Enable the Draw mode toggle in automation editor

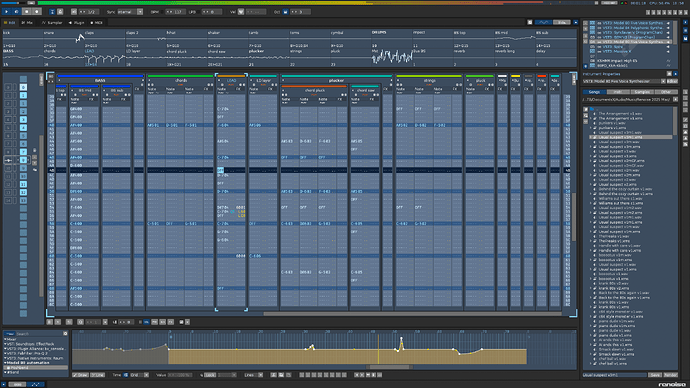point(80,375)
